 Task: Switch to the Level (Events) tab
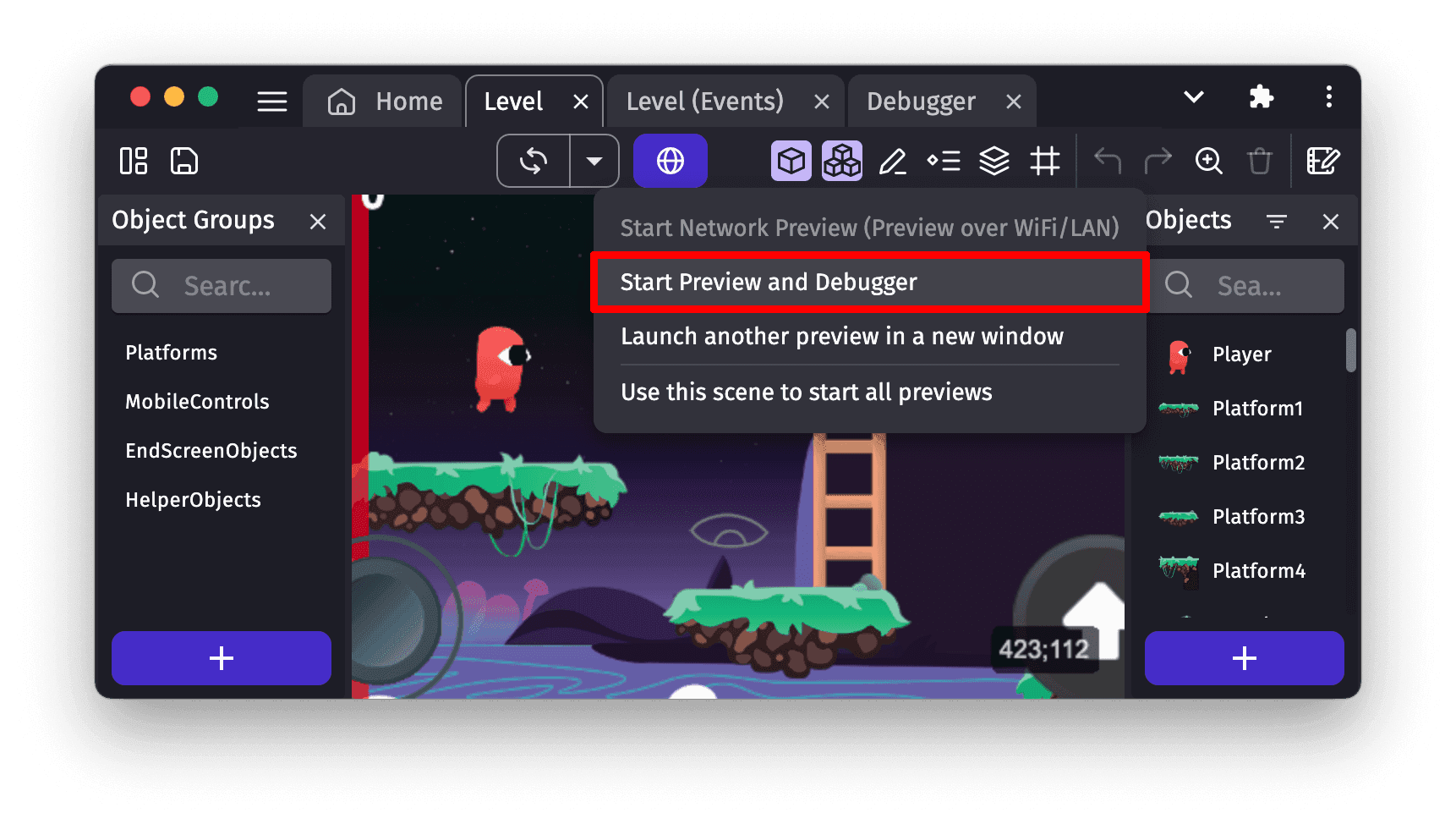click(x=704, y=102)
